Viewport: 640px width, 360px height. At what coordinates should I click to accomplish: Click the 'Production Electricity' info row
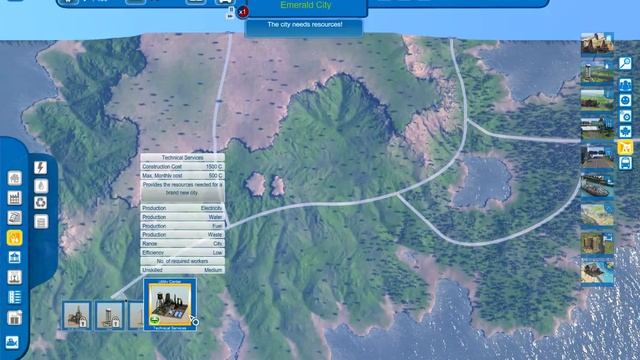click(x=182, y=208)
